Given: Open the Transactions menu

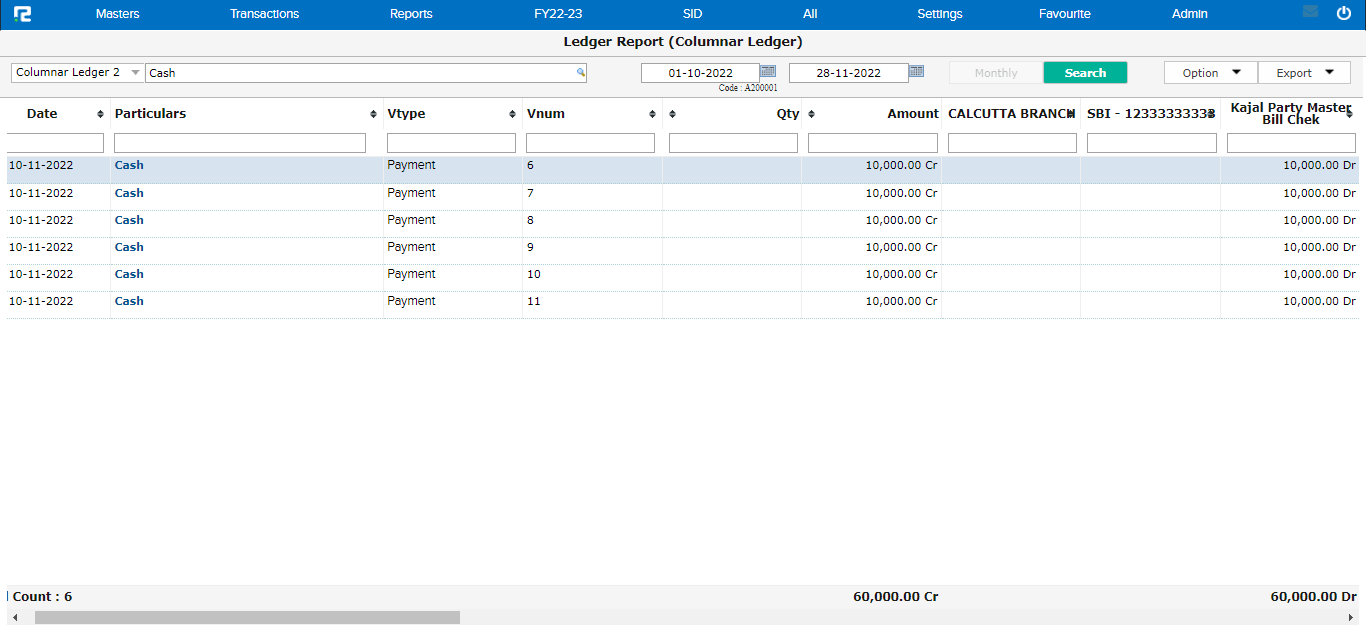Looking at the screenshot, I should (x=264, y=14).
